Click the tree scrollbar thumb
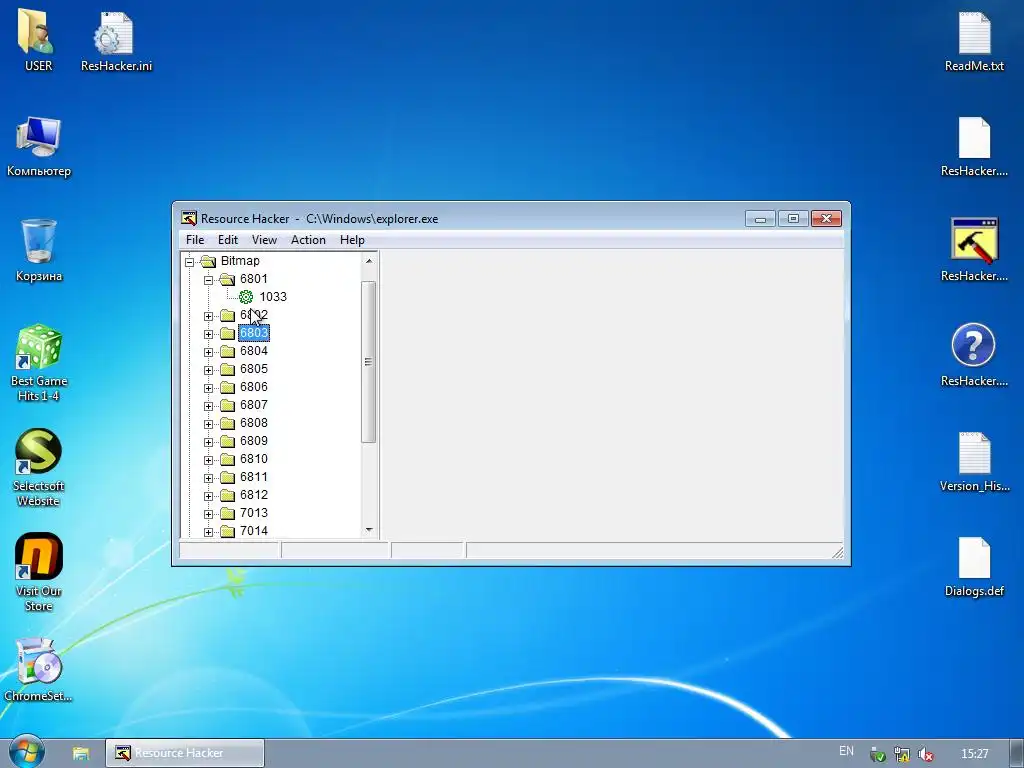The width and height of the screenshot is (1024, 768). (x=368, y=362)
